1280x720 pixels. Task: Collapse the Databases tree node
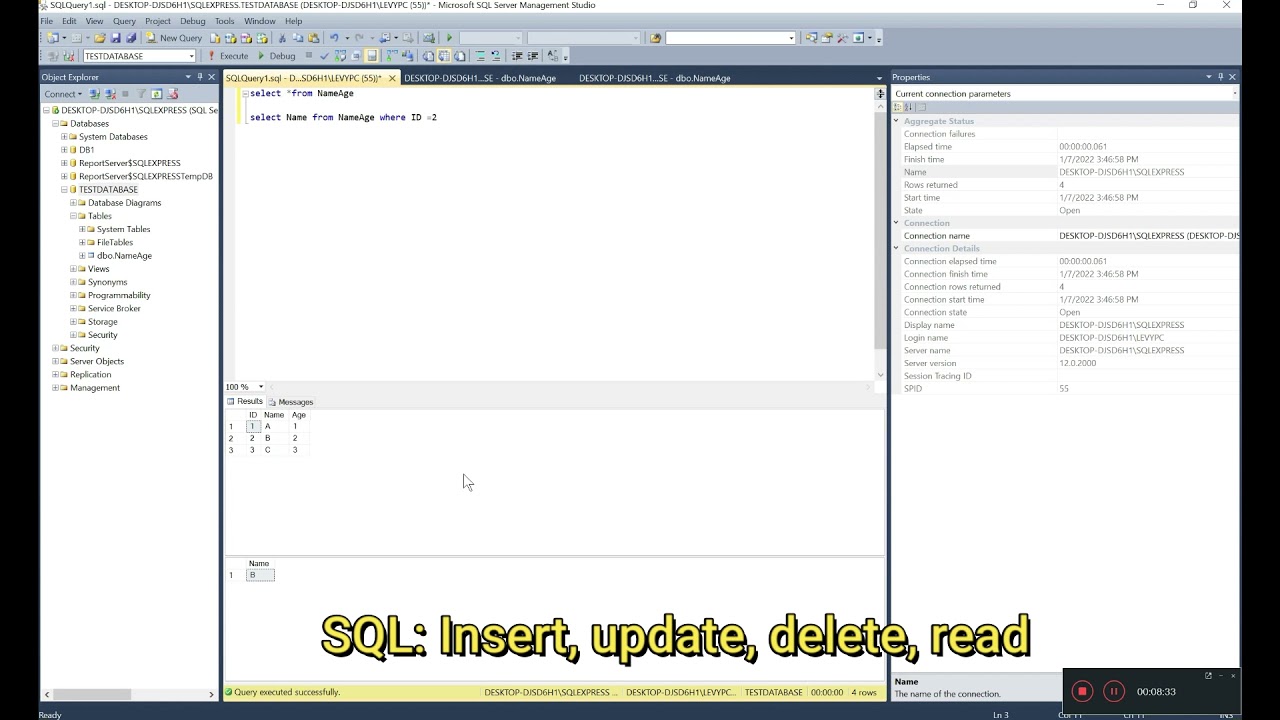pos(55,124)
